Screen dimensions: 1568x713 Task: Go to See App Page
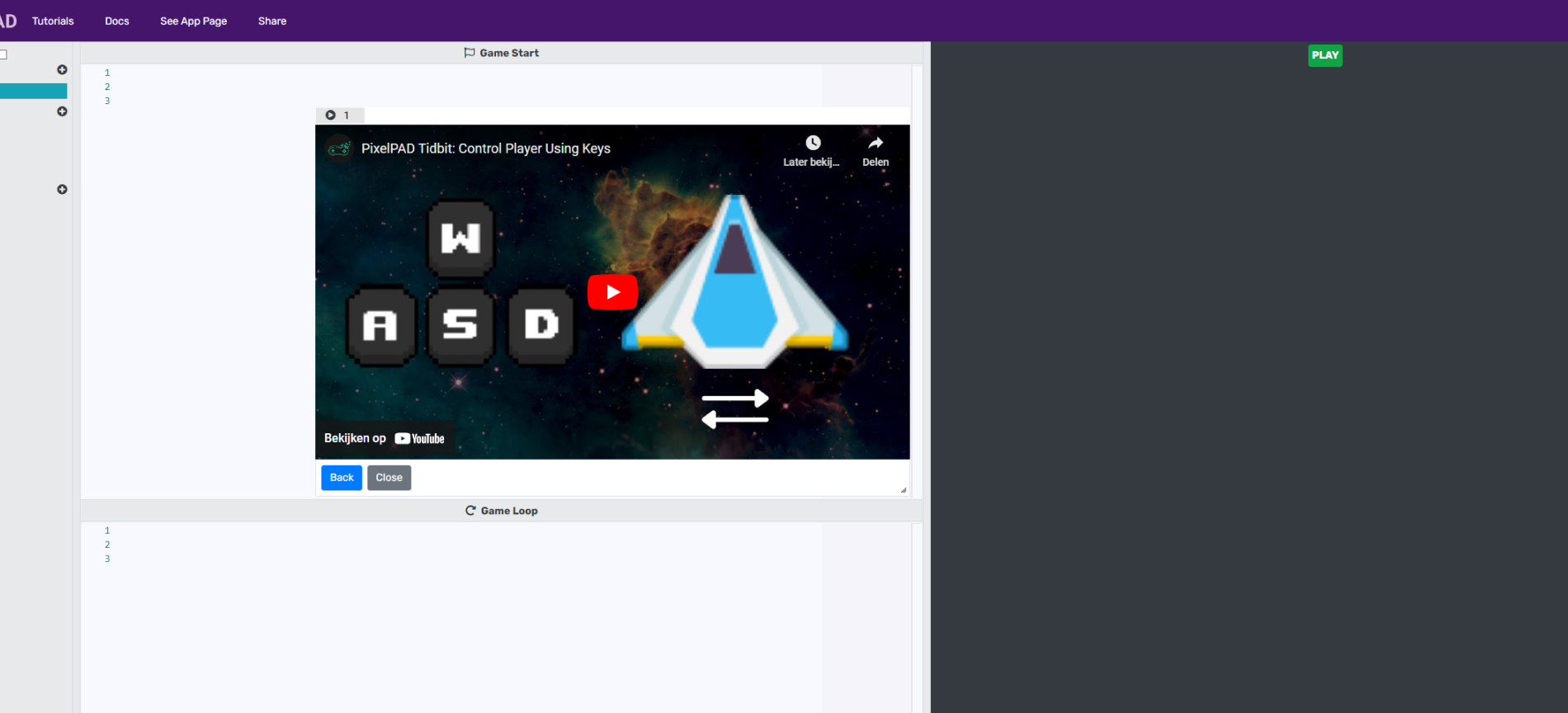click(193, 21)
